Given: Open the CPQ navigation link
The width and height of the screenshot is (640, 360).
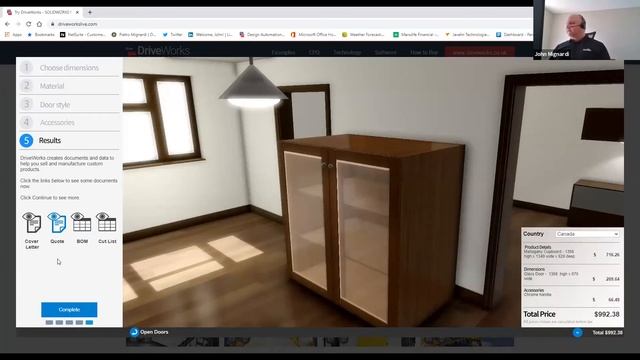Looking at the screenshot, I should (314, 52).
